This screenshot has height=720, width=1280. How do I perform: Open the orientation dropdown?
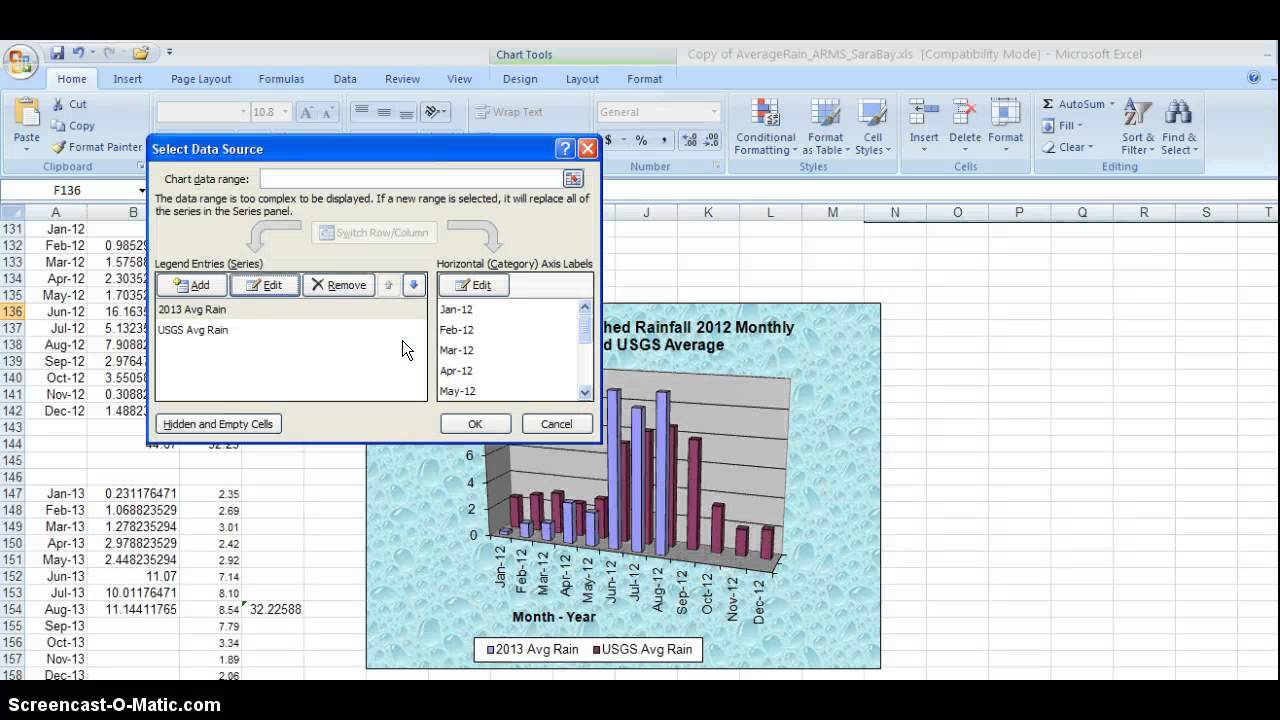click(x=435, y=112)
